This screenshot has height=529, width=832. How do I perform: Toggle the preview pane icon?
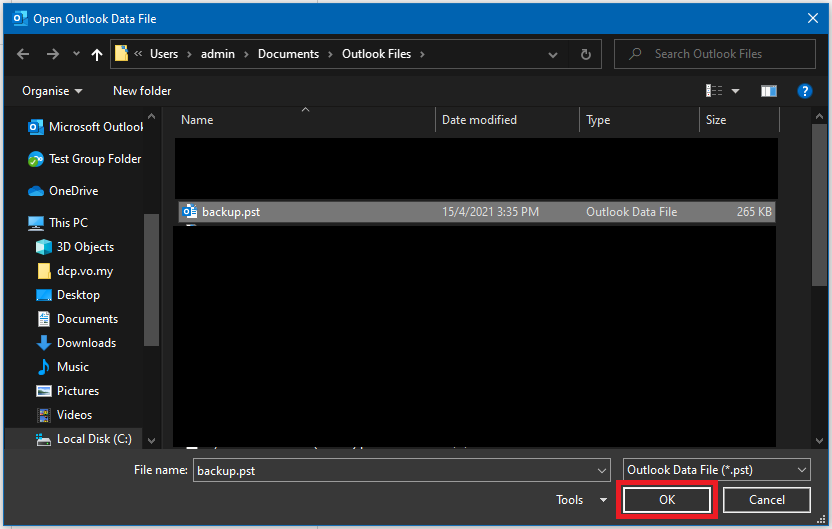click(x=768, y=91)
